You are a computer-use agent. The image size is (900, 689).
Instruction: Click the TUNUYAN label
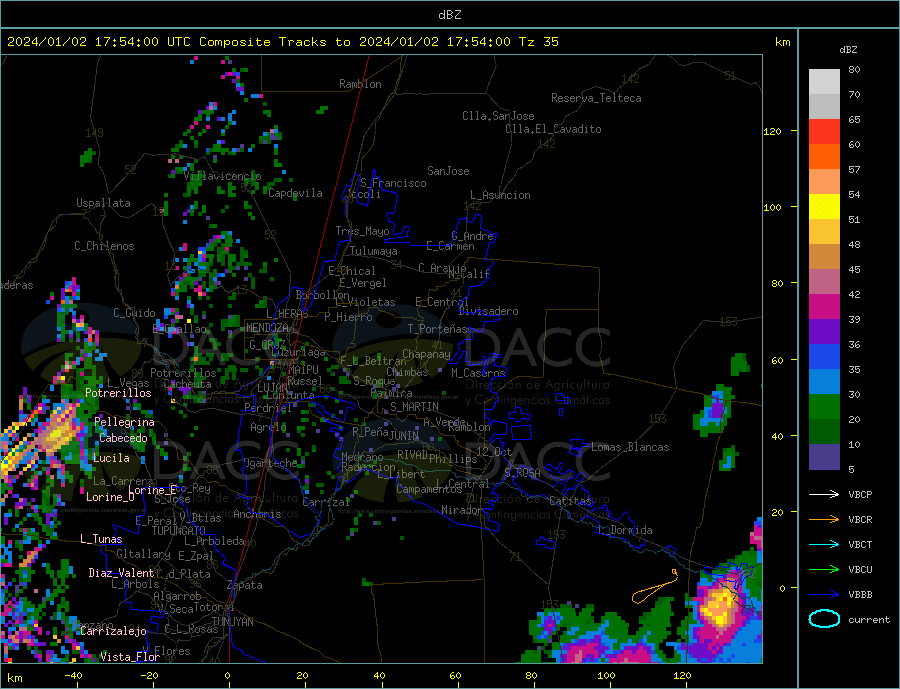click(232, 621)
